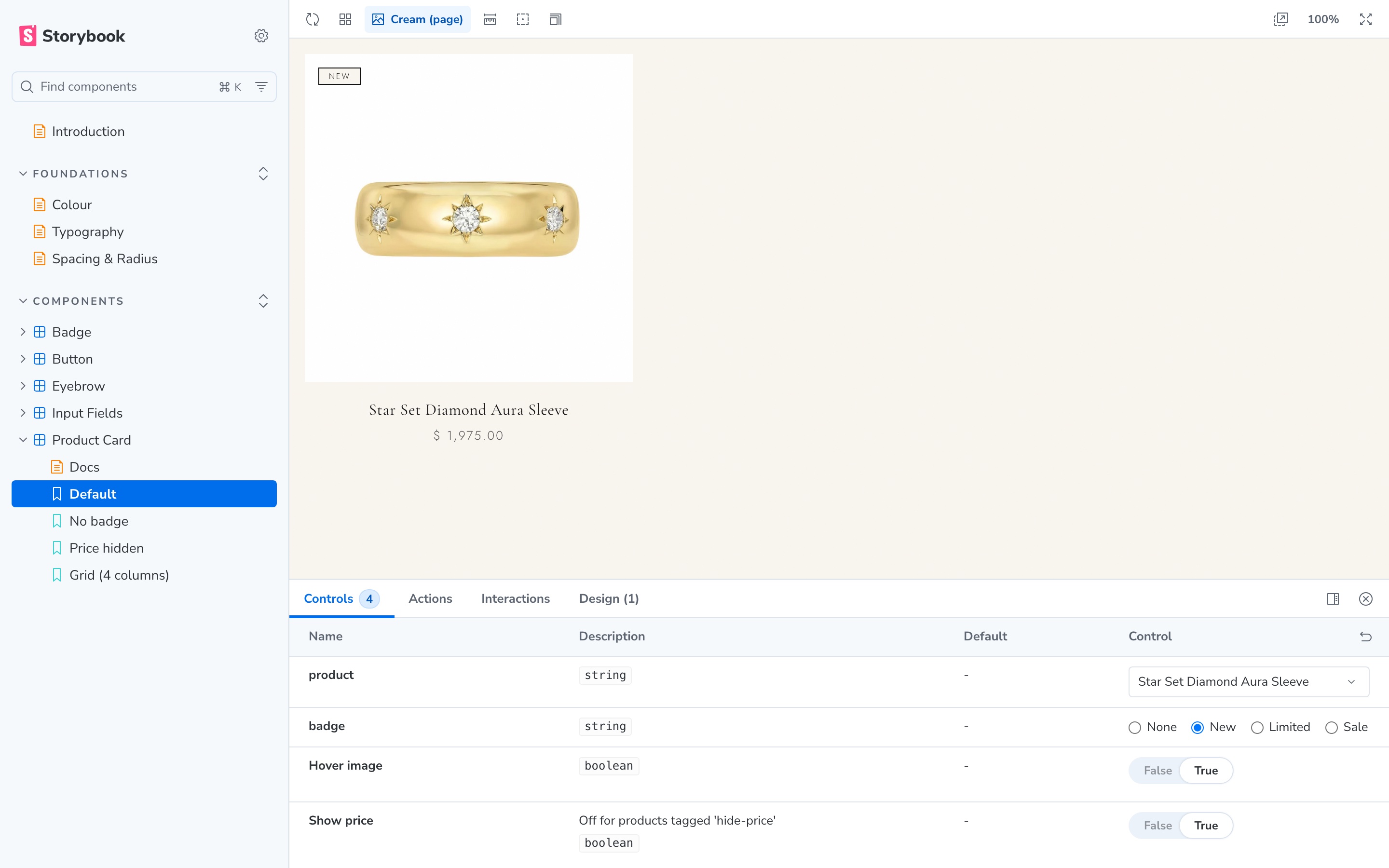This screenshot has width=1389, height=868.
Task: Open the Cream (page) background selector
Action: 417,19
